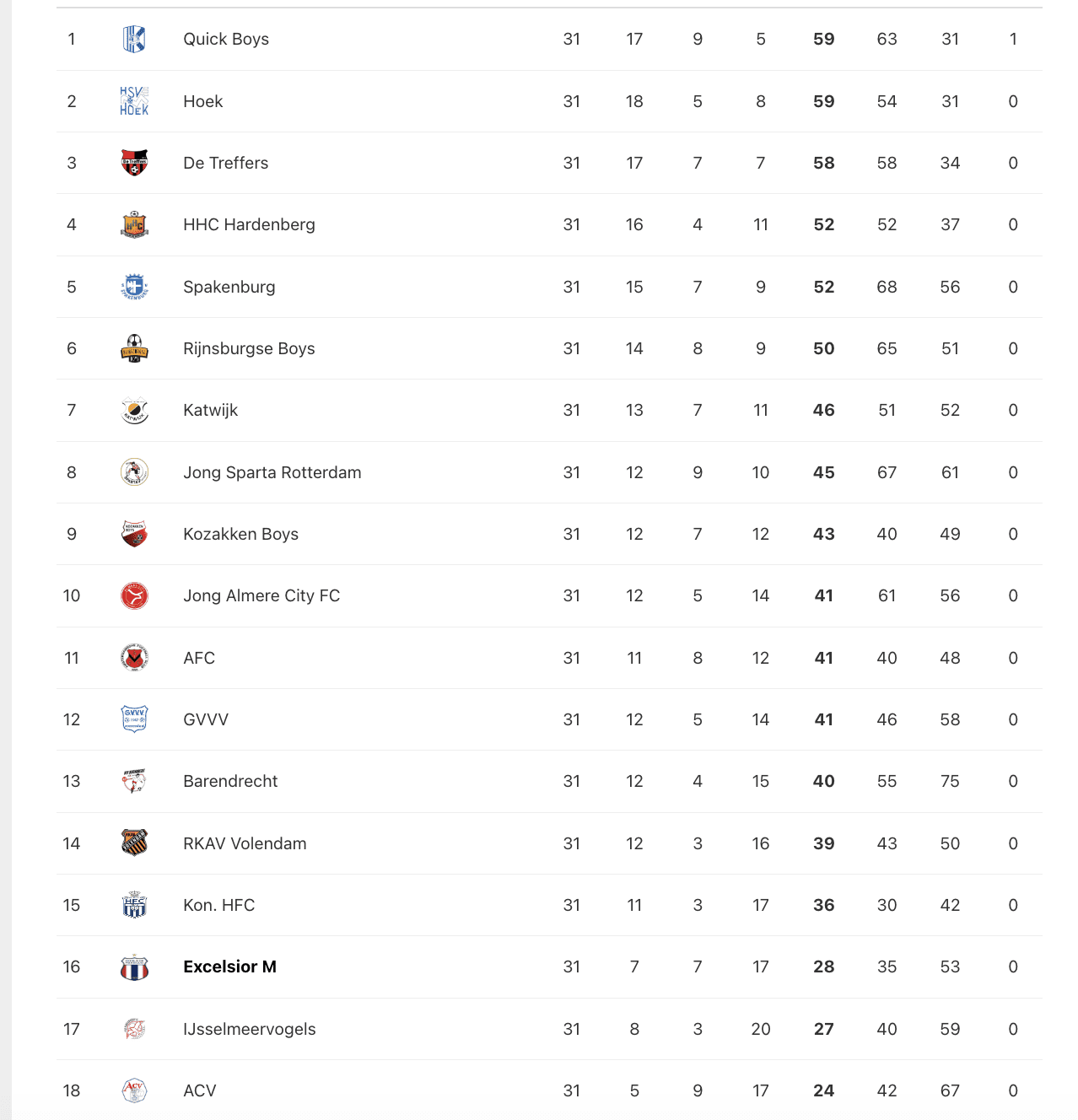Click the AFC team name
Image resolution: width=1078 pixels, height=1120 pixels.
[x=199, y=658]
